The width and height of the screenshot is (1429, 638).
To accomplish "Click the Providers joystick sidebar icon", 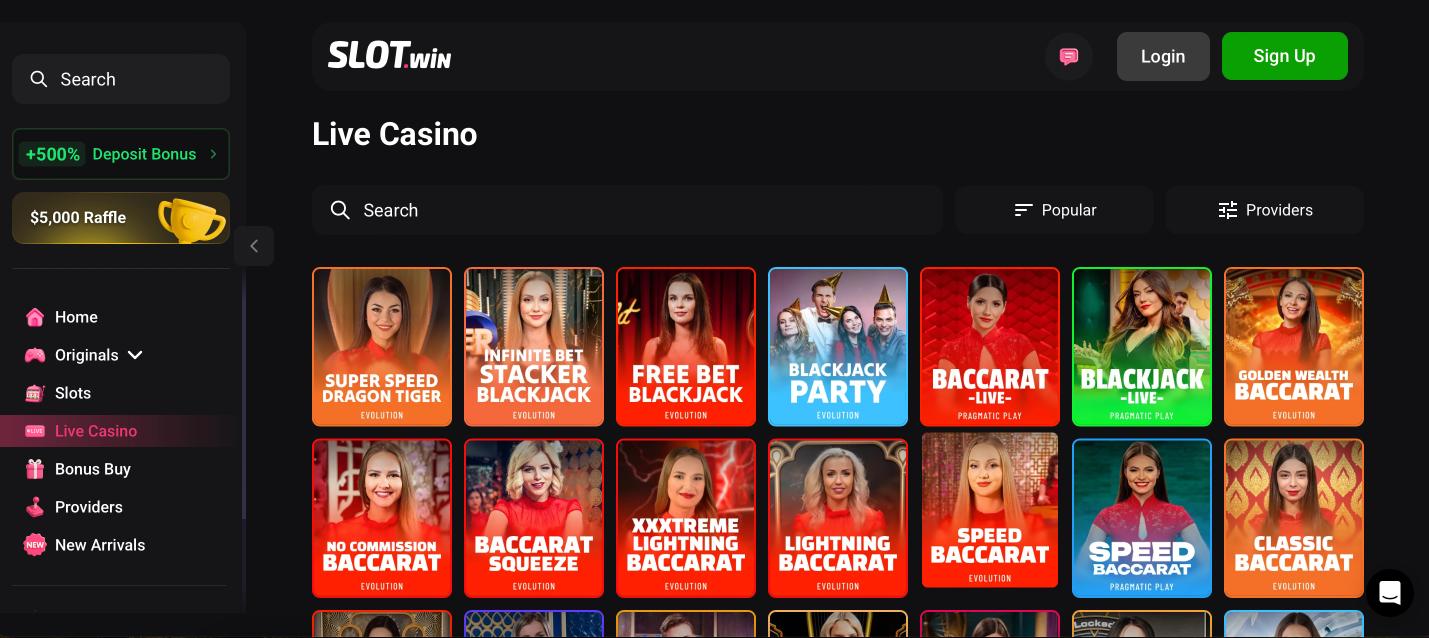I will tap(35, 507).
